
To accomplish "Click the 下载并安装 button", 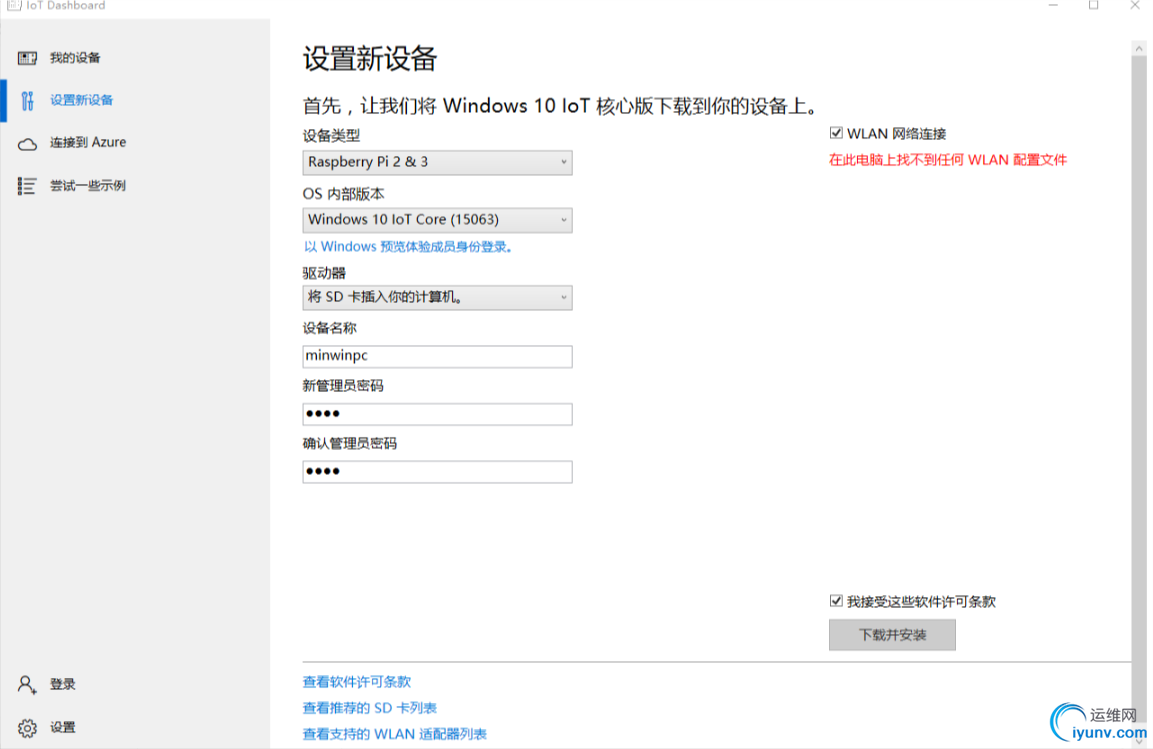I will [892, 635].
